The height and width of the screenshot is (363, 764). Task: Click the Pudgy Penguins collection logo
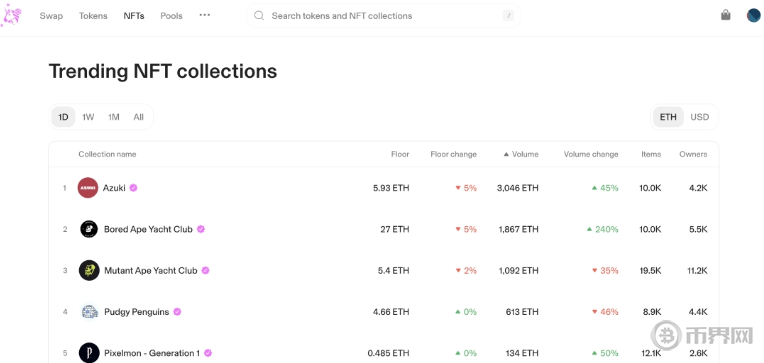coord(90,312)
